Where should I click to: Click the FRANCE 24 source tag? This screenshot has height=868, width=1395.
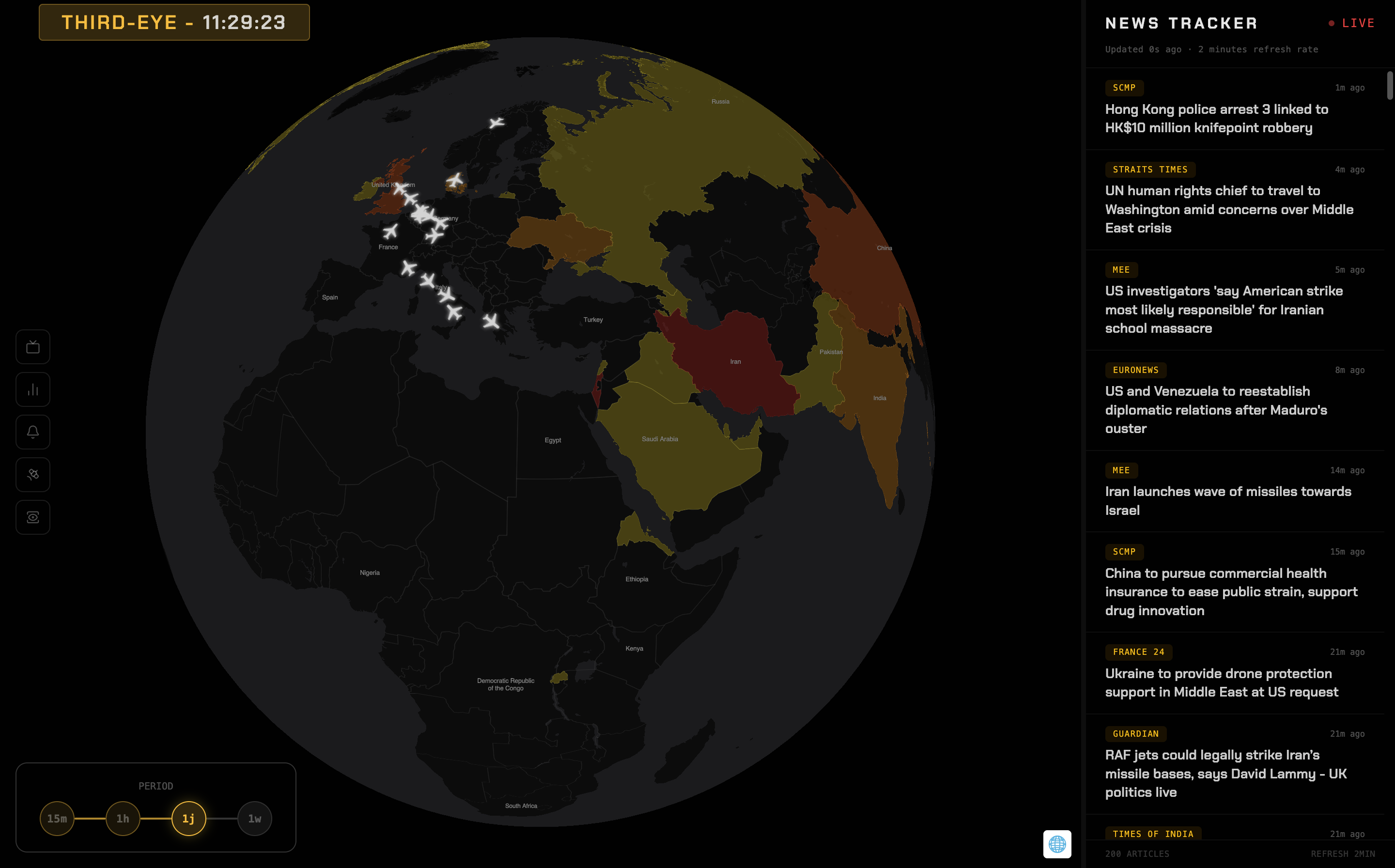(x=1138, y=651)
